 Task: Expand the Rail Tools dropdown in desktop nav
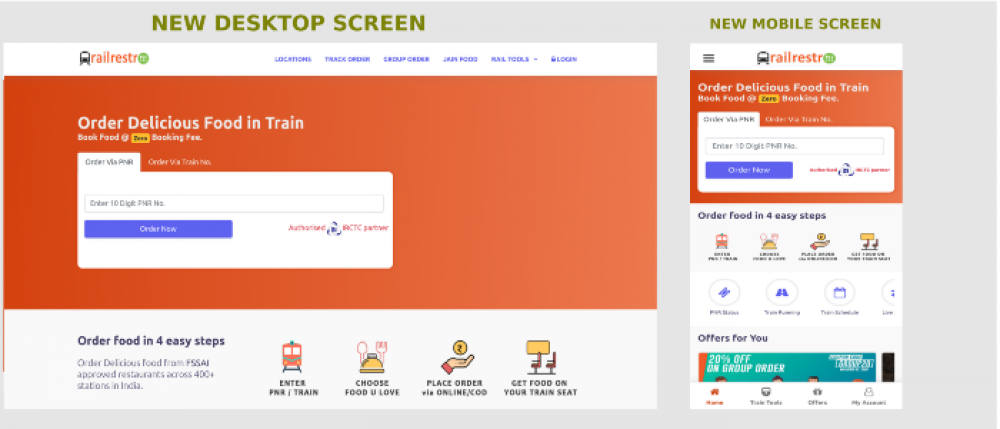[x=514, y=59]
